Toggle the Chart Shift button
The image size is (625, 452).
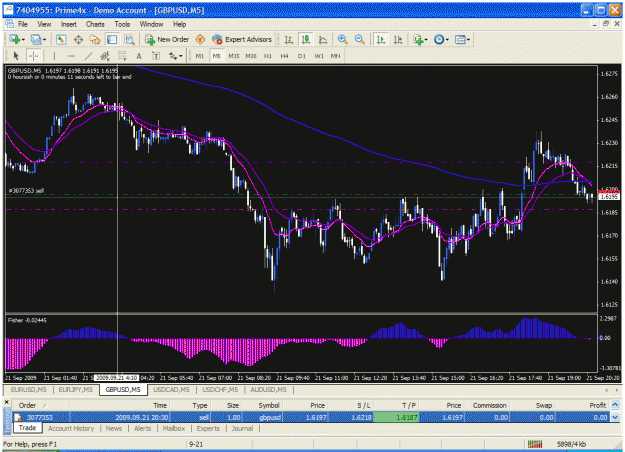tap(398, 39)
